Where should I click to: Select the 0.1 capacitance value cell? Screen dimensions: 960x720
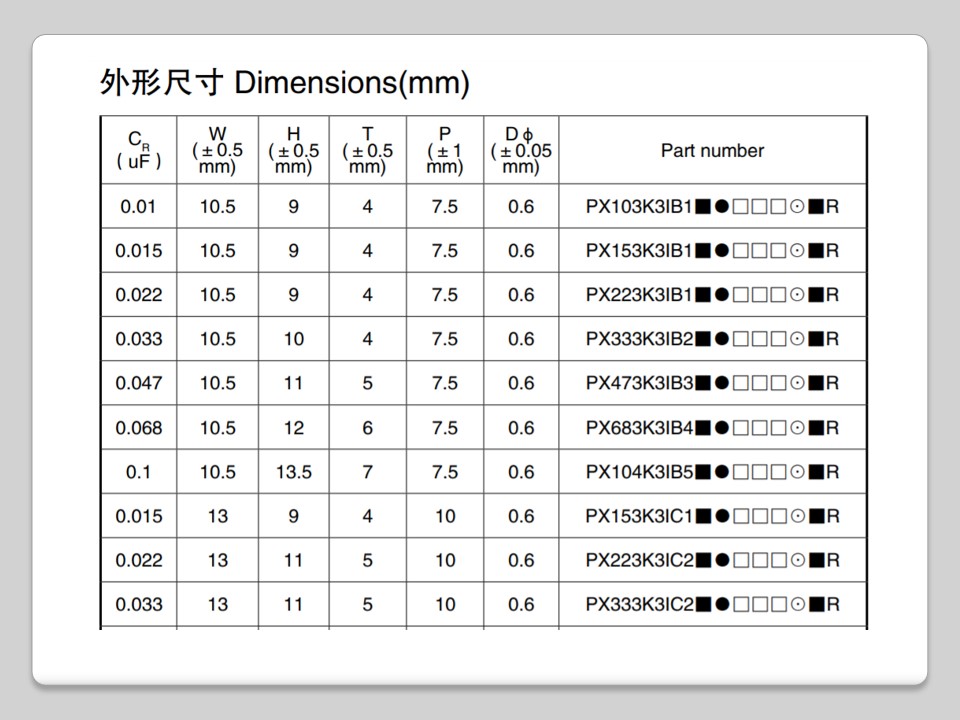tap(138, 472)
